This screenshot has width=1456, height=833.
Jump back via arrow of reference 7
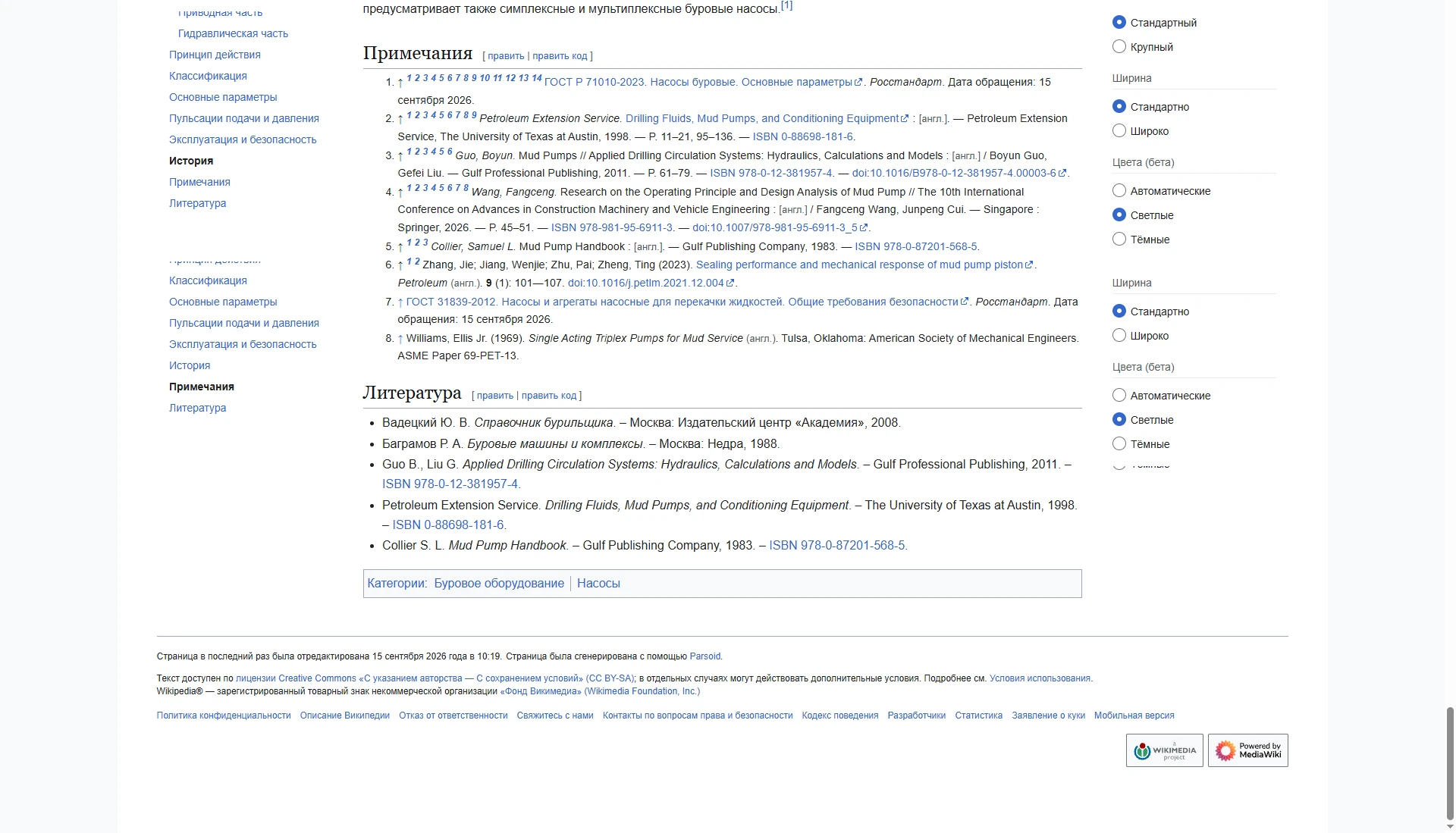pyautogui.click(x=400, y=302)
